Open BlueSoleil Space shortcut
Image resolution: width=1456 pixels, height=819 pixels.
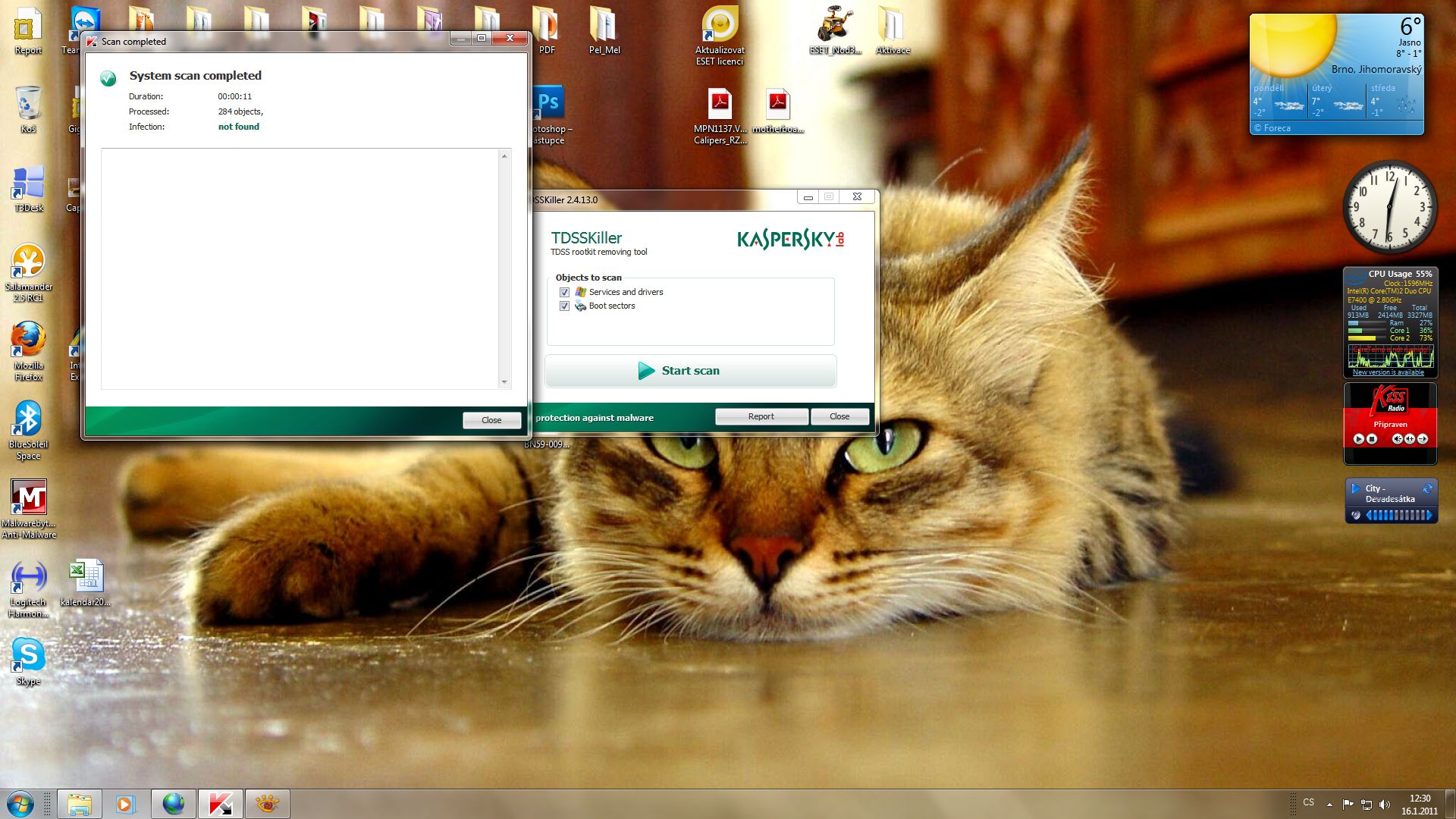click(x=29, y=419)
